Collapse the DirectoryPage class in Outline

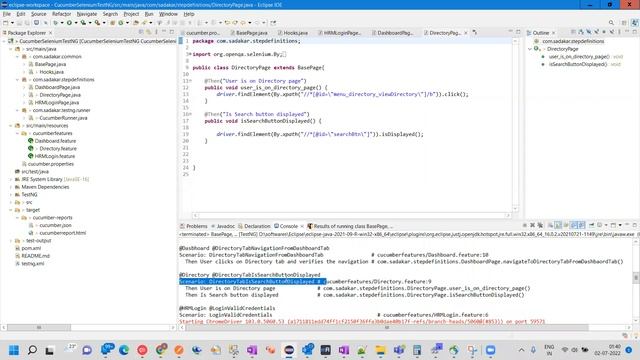tap(530, 49)
